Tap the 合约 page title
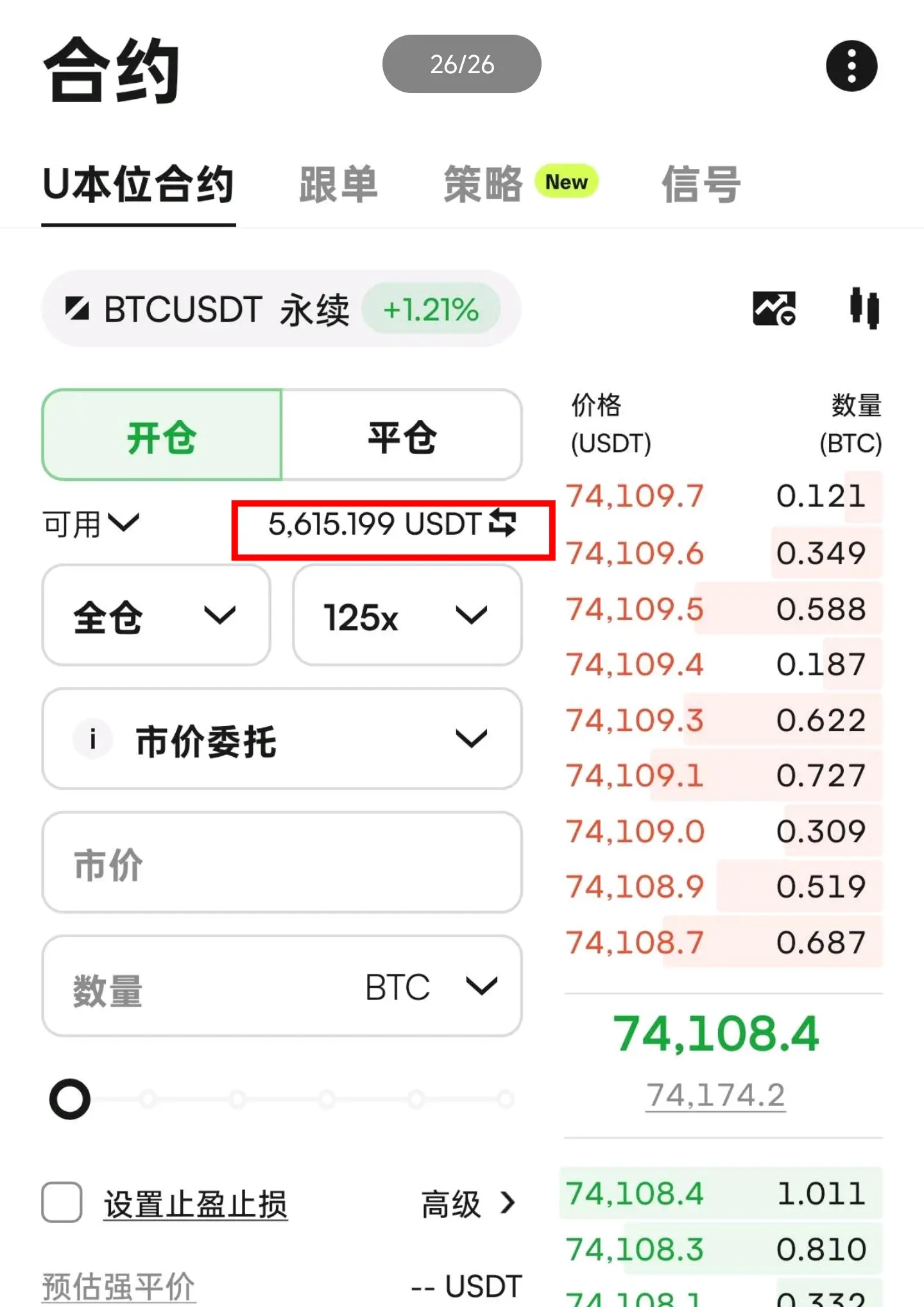Image resolution: width=924 pixels, height=1307 pixels. pyautogui.click(x=112, y=69)
